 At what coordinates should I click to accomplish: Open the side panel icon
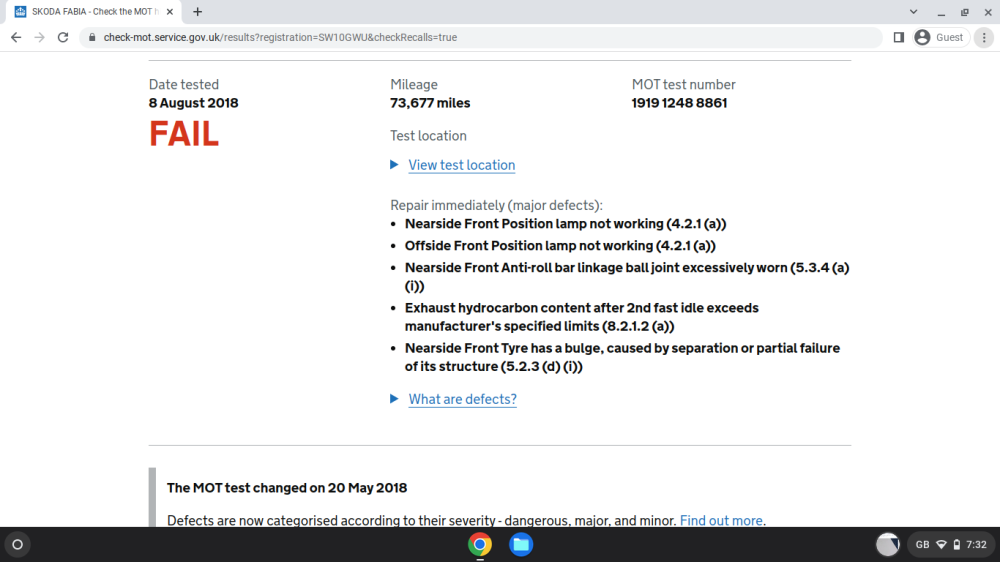pos(899,38)
